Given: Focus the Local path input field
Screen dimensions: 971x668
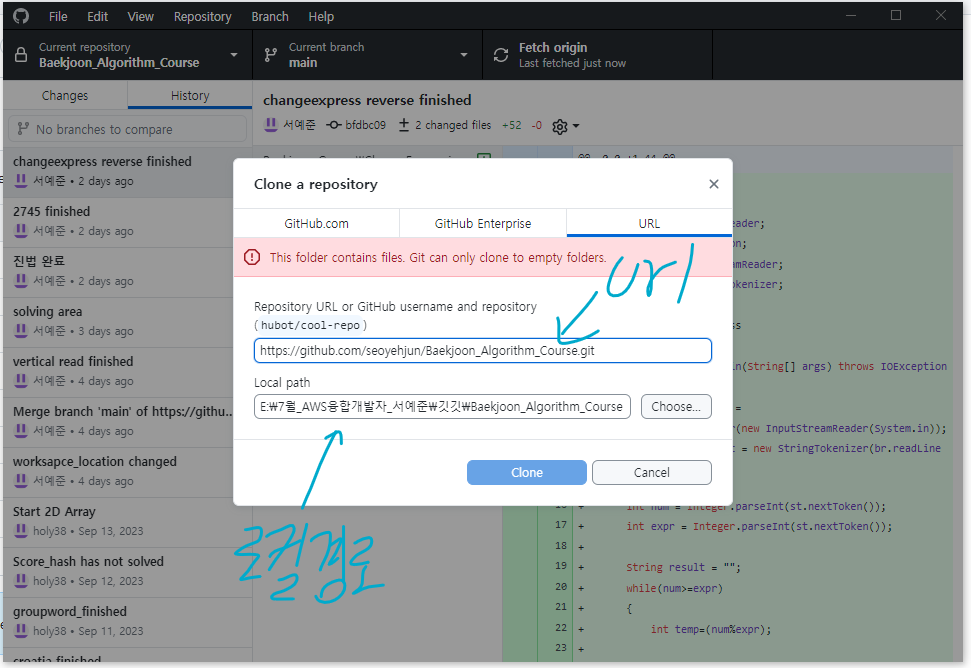Looking at the screenshot, I should pyautogui.click(x=442, y=407).
